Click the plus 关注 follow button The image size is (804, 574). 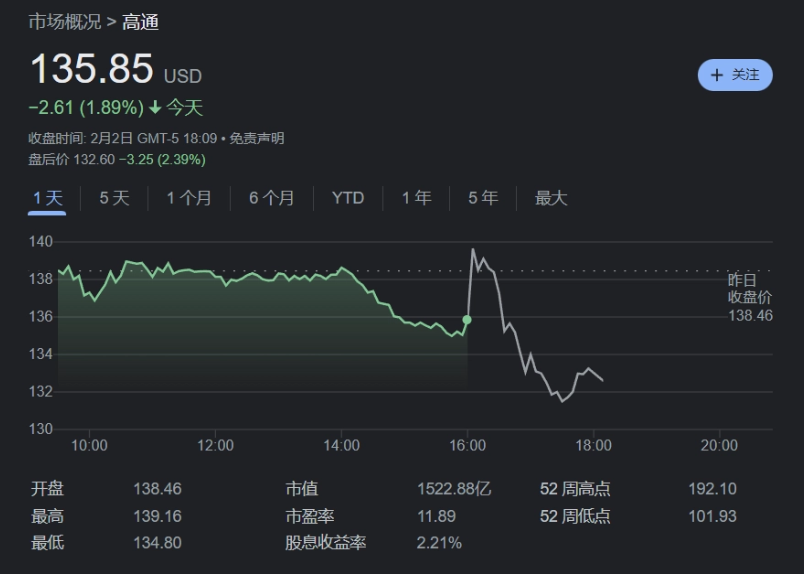point(735,75)
